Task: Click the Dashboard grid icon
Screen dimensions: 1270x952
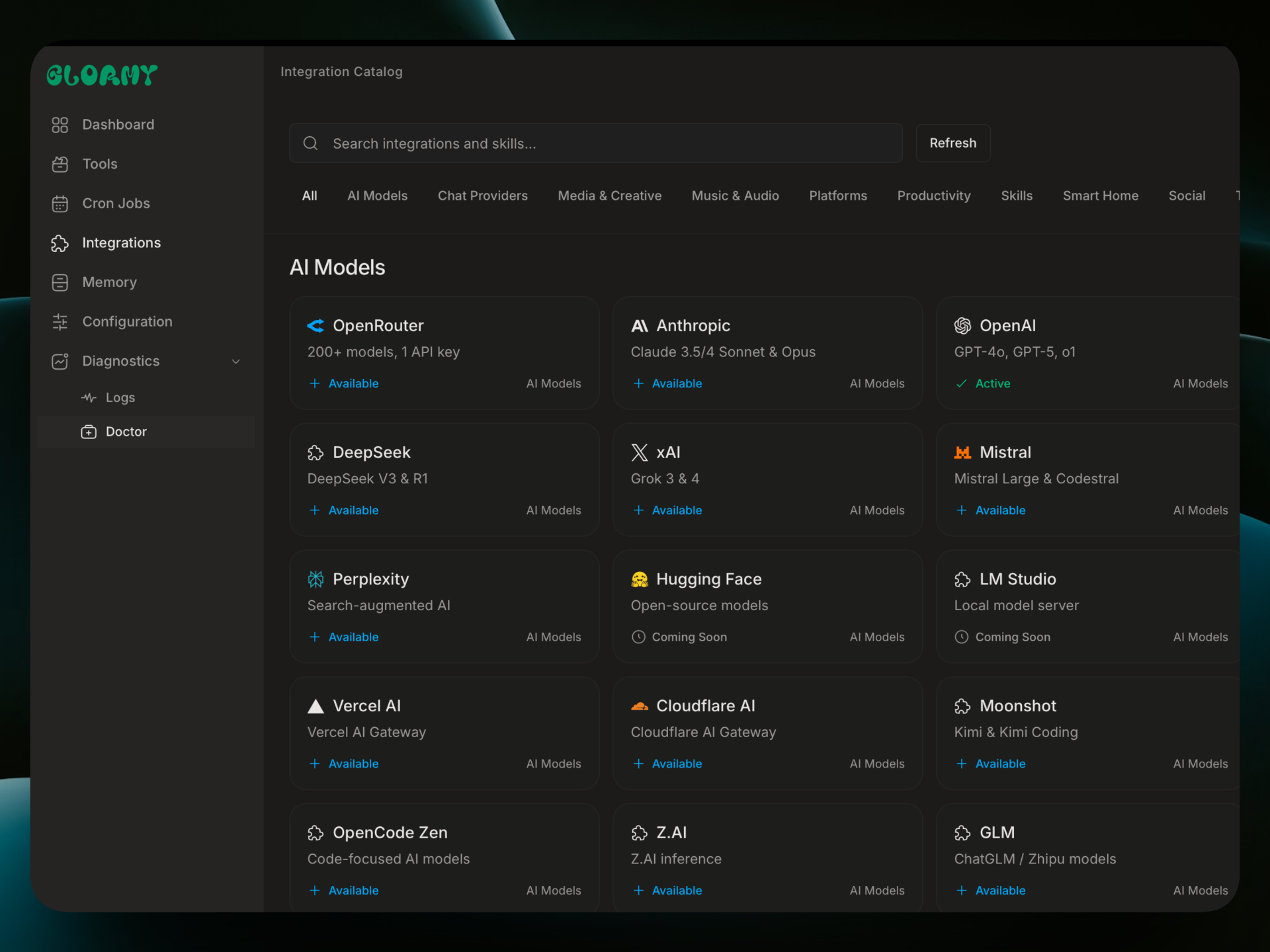Action: 60,125
